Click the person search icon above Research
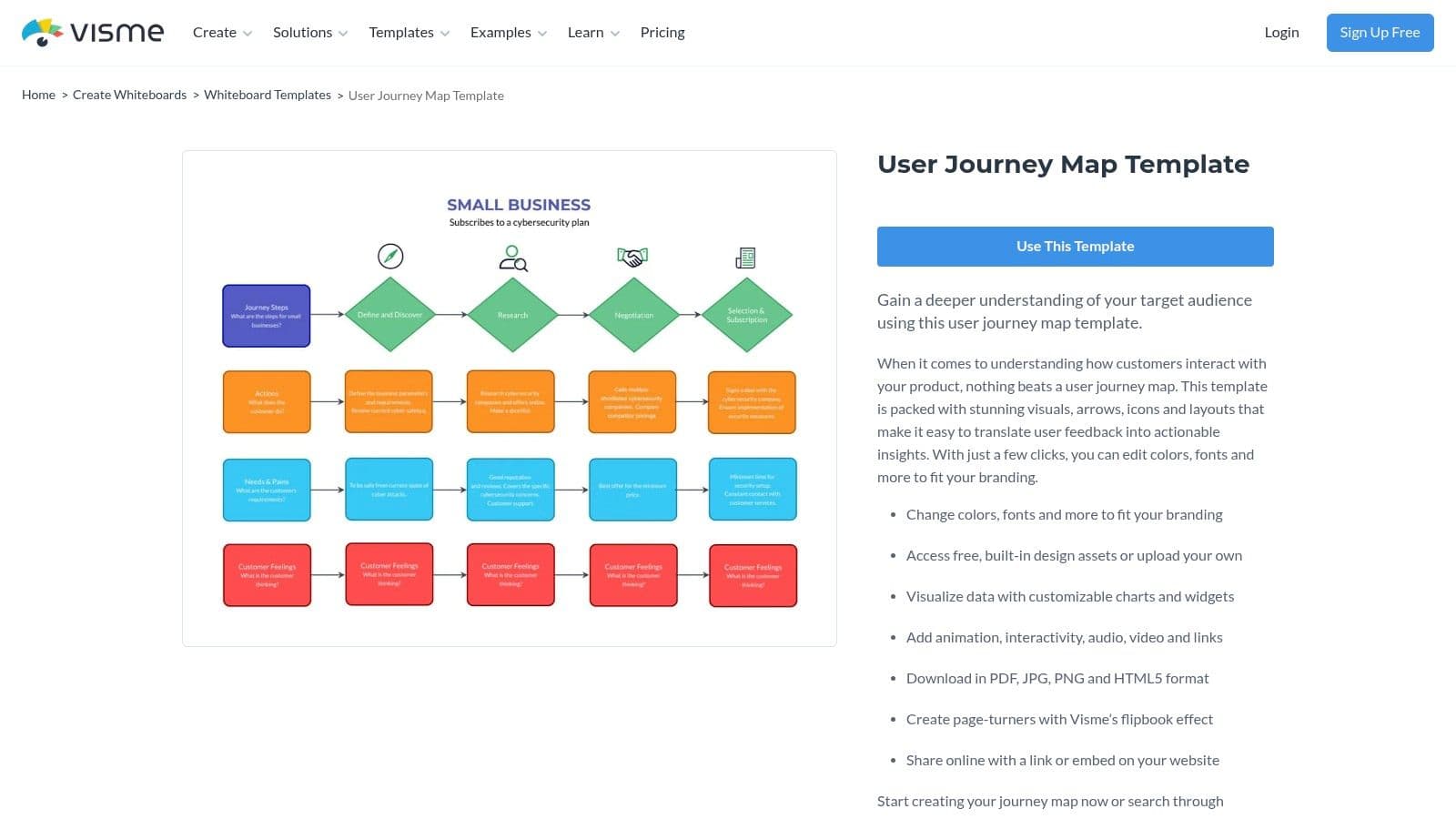The height and width of the screenshot is (819, 1456). pyautogui.click(x=512, y=258)
